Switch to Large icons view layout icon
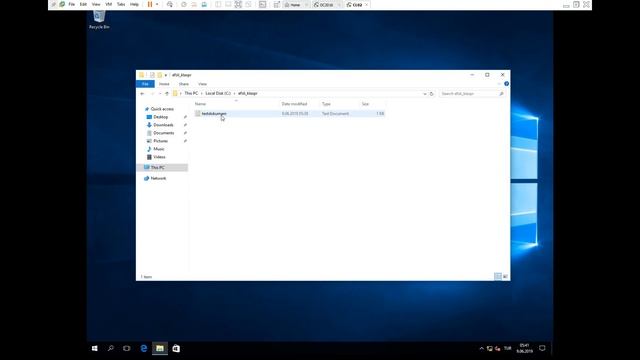 505,276
